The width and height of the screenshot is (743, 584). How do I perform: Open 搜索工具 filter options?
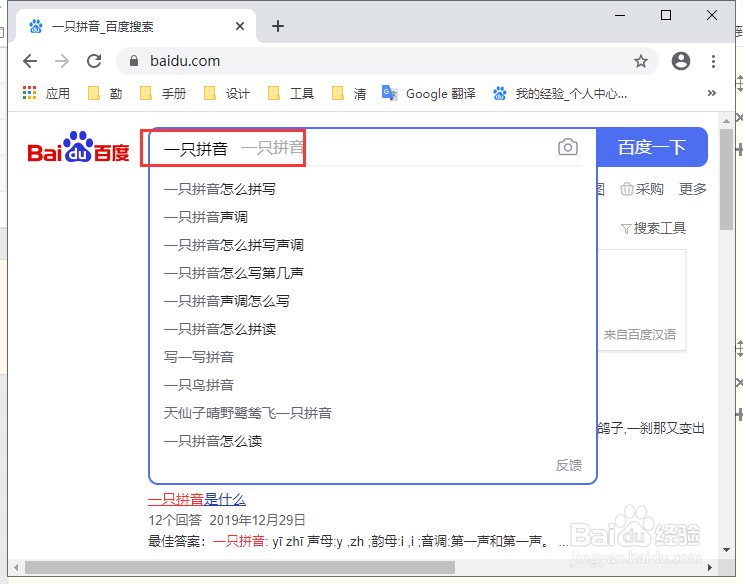click(653, 228)
